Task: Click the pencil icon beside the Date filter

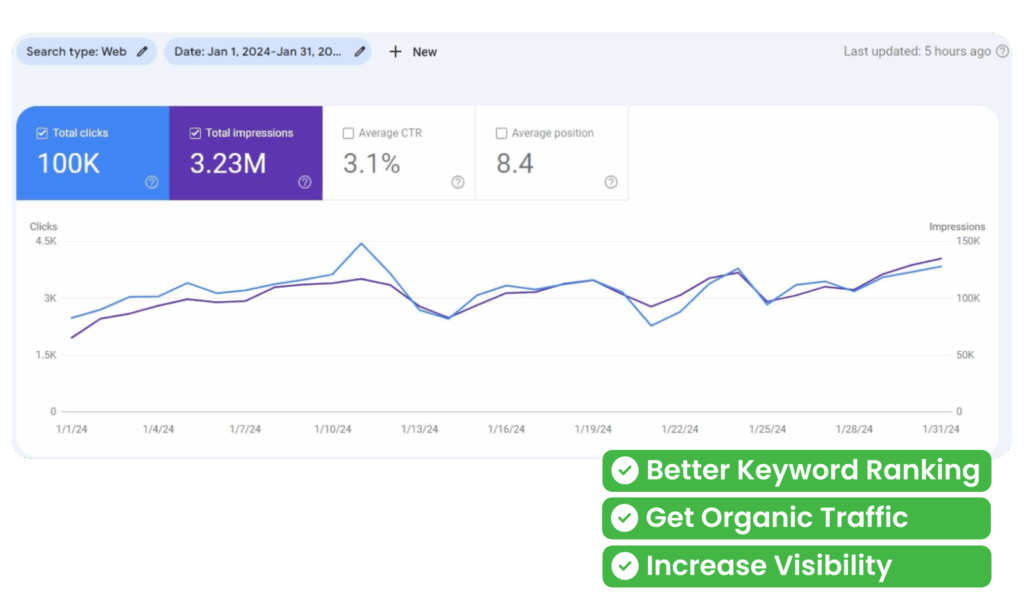Action: [360, 52]
